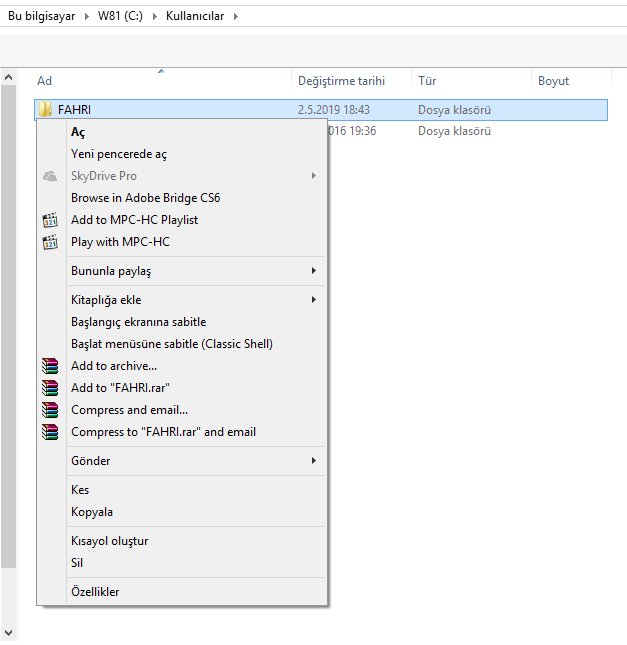Expand the Gönder submenu arrow
Screen dimensions: 627x645
[314, 461]
